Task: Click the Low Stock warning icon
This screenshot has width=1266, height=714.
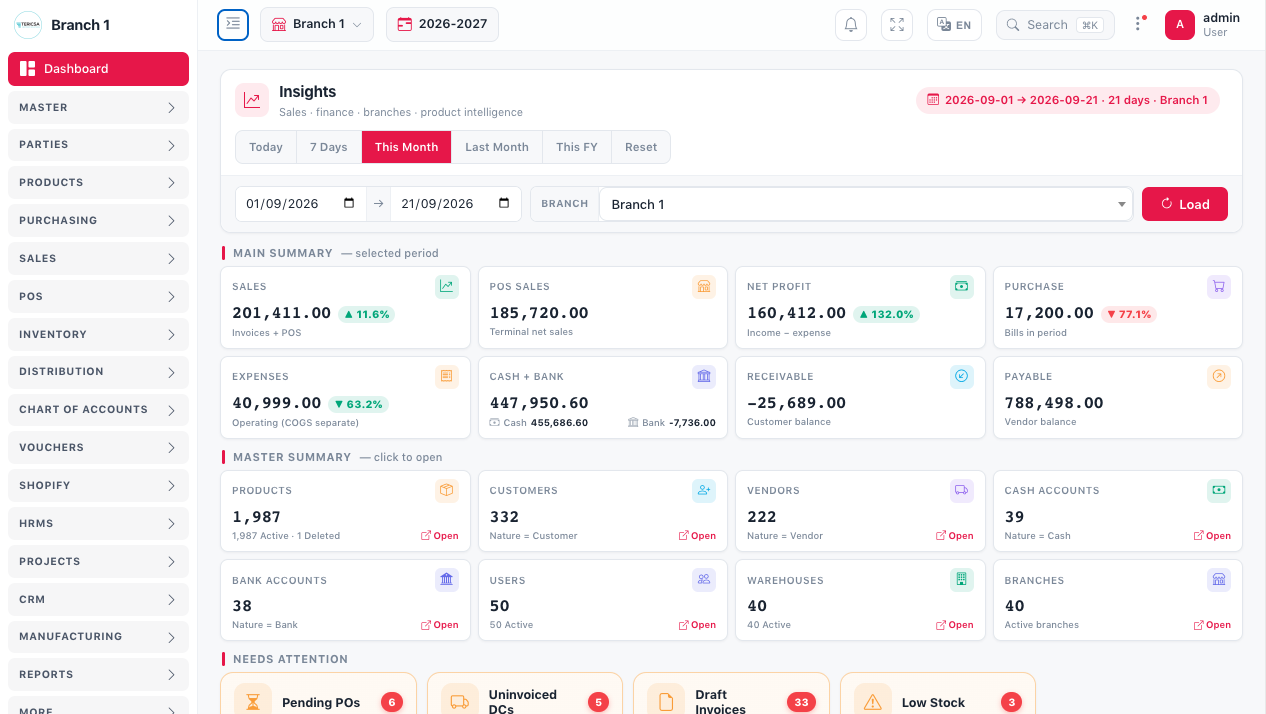Action: click(873, 702)
